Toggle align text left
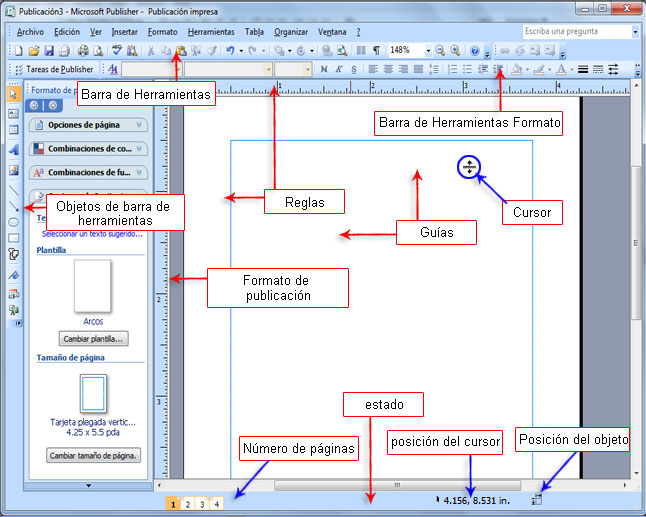The height and width of the screenshot is (517, 646). click(x=373, y=69)
